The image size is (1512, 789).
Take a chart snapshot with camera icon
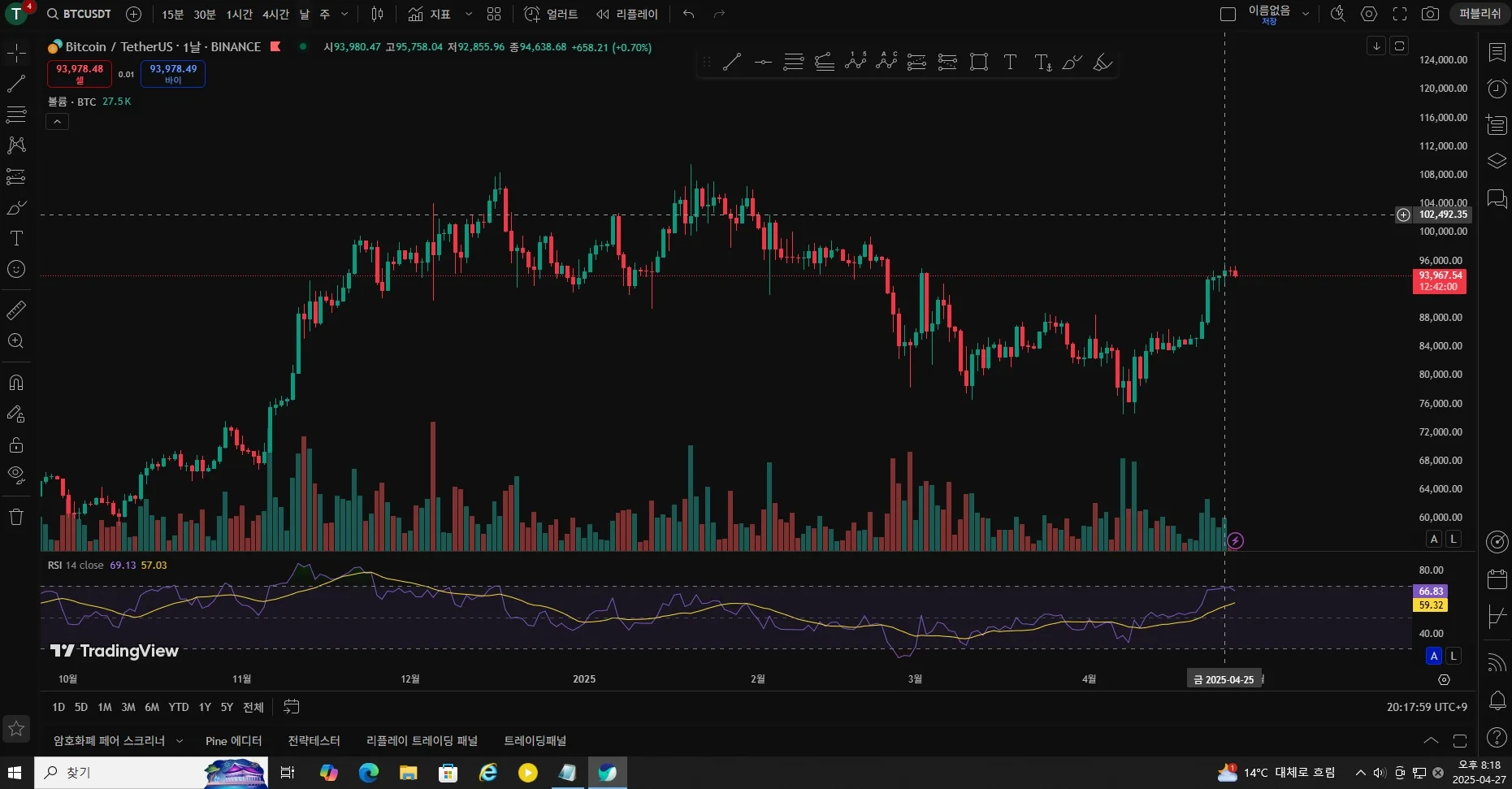(1430, 14)
